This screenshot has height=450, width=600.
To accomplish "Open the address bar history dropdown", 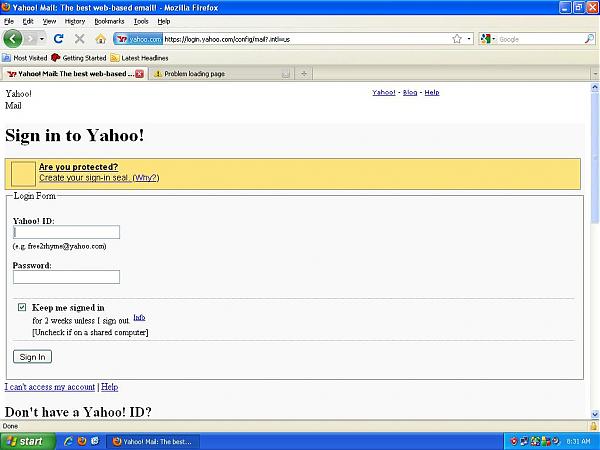I will (x=469, y=39).
